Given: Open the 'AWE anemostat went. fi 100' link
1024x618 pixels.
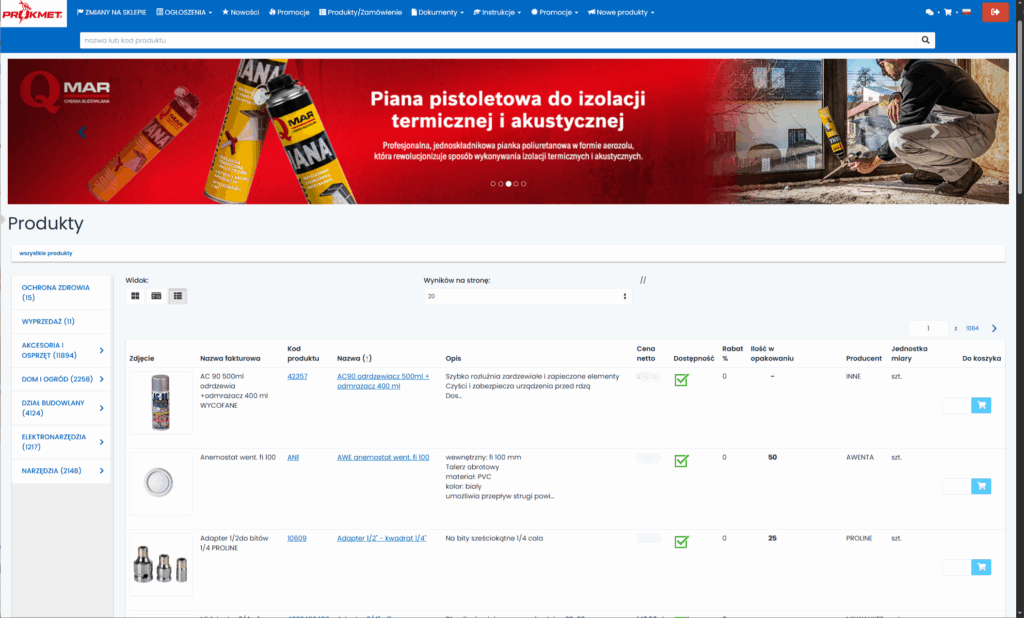Looking at the screenshot, I should point(383,457).
